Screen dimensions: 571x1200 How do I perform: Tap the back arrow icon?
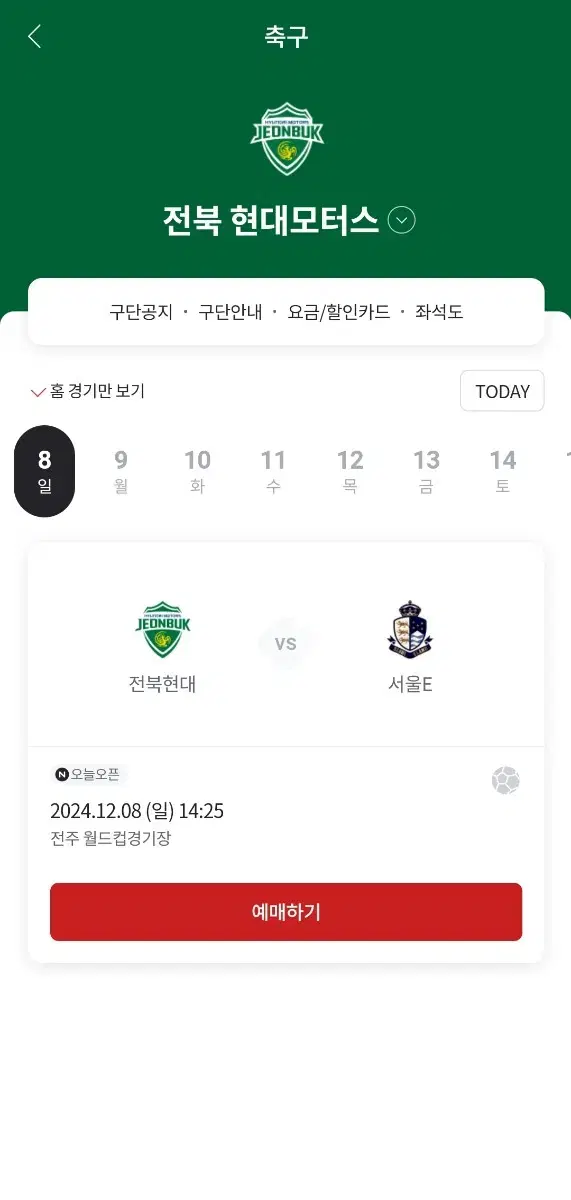[34, 37]
